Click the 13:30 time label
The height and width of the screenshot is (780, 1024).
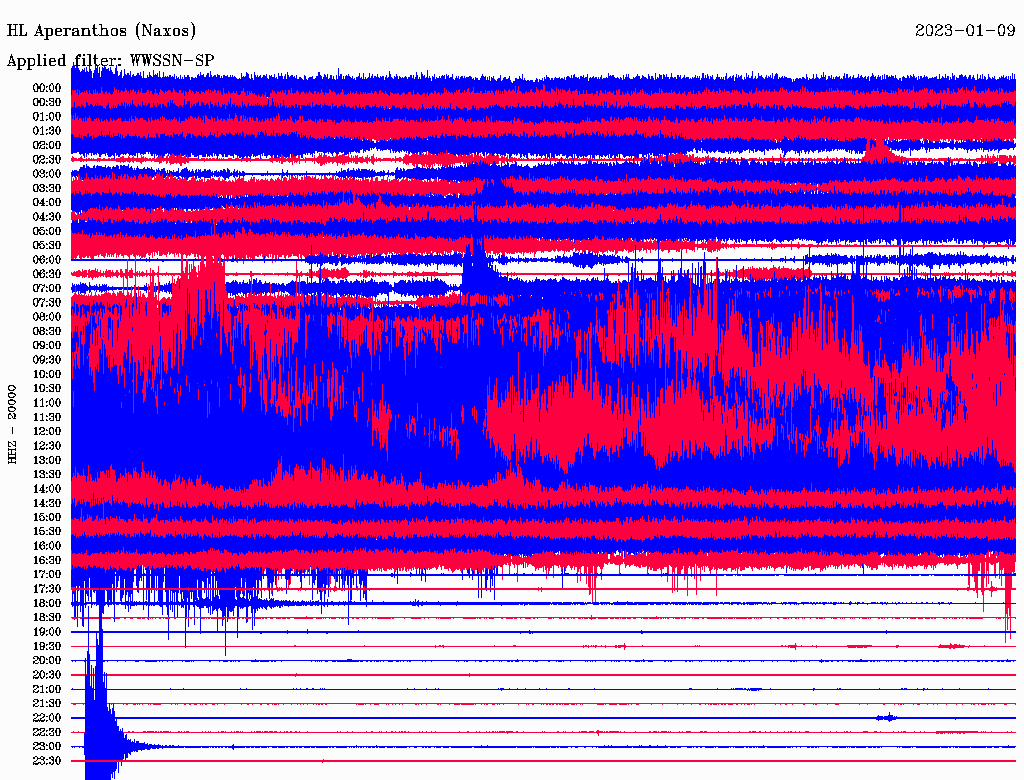47,475
